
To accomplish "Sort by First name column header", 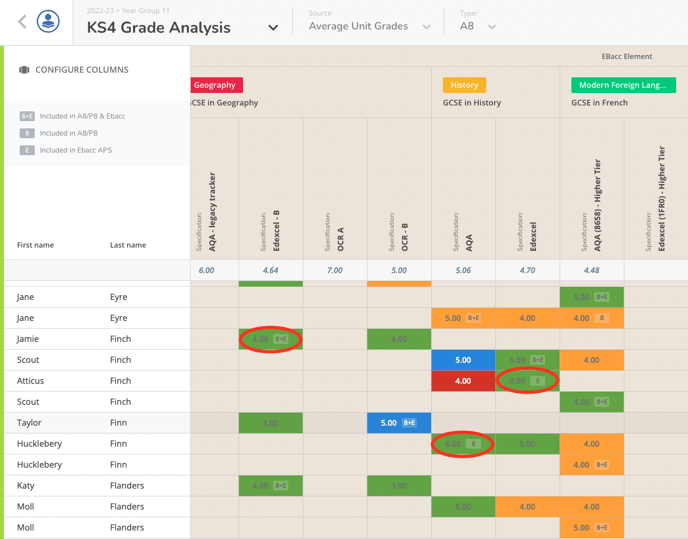I will (x=36, y=245).
